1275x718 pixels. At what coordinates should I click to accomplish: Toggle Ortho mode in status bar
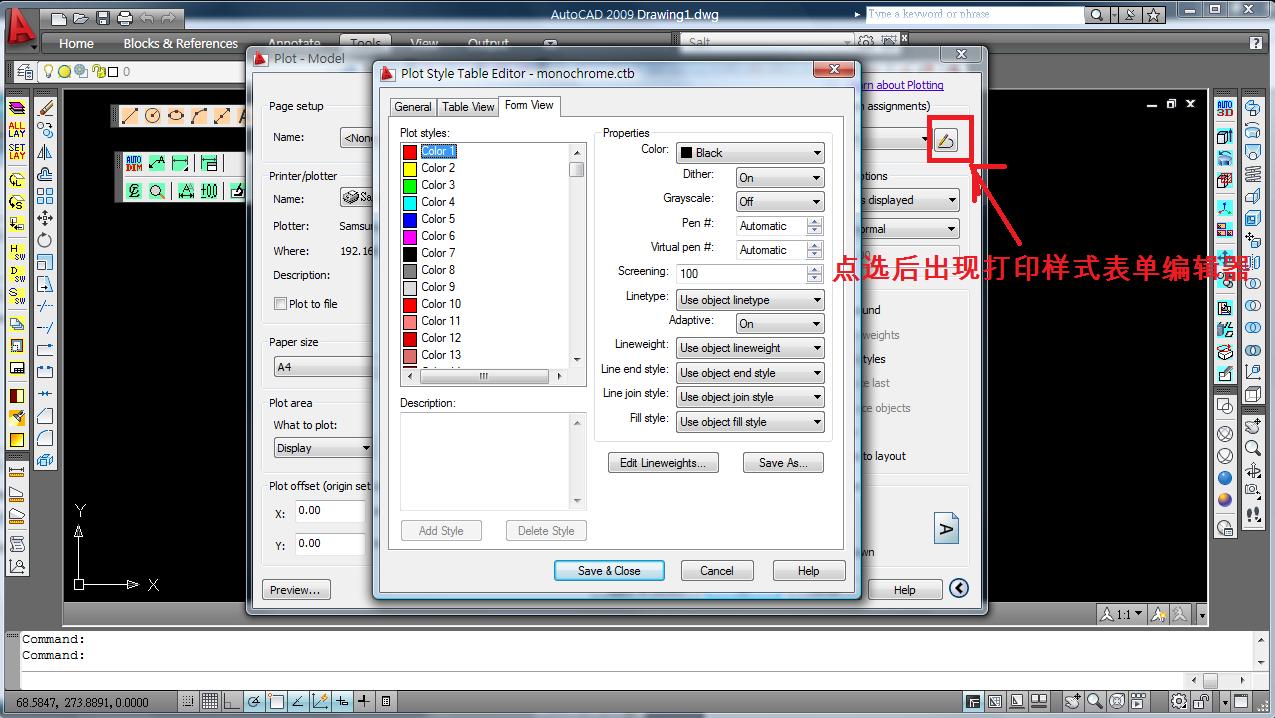(232, 702)
